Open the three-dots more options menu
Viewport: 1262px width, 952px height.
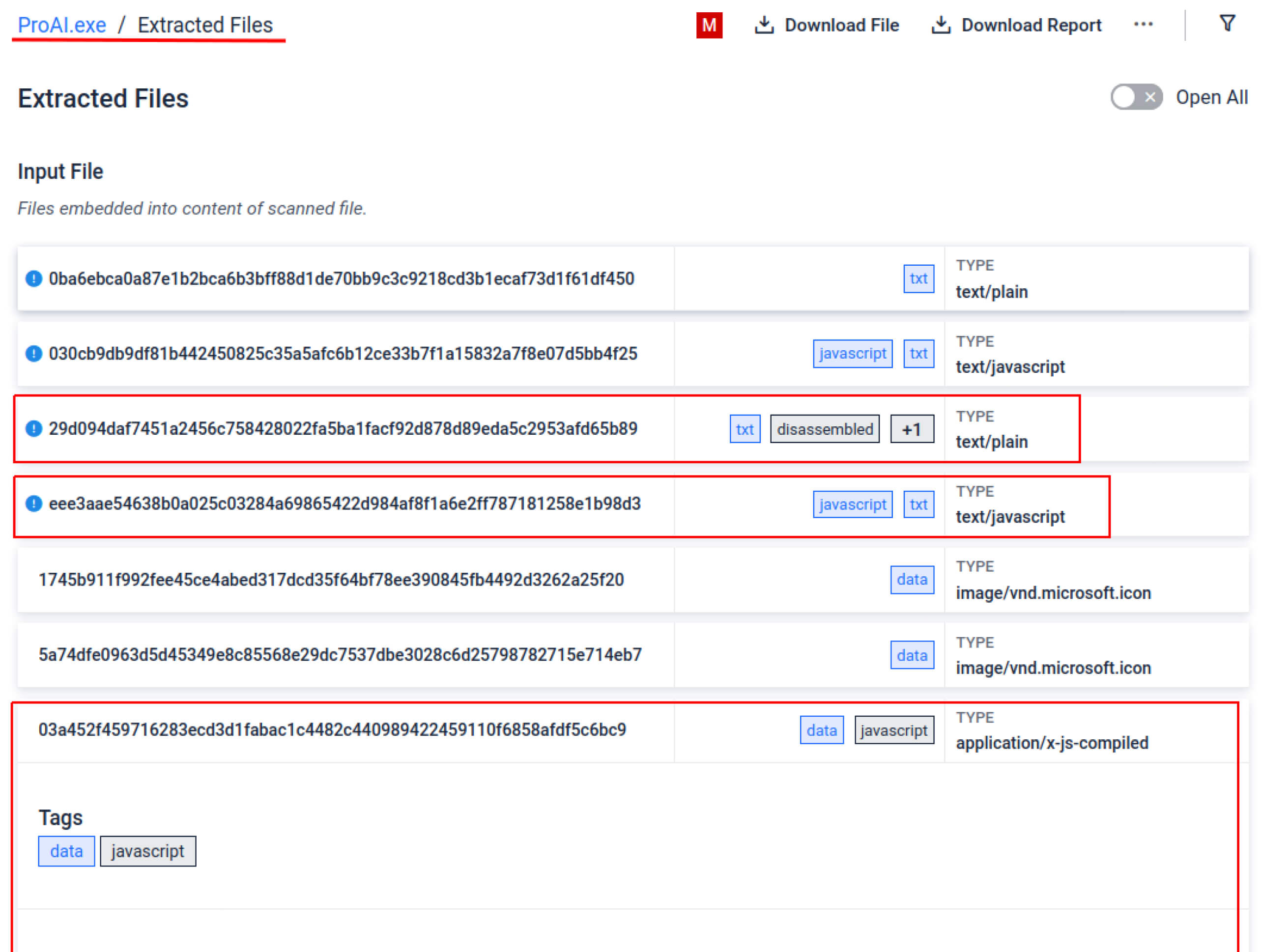click(1143, 25)
